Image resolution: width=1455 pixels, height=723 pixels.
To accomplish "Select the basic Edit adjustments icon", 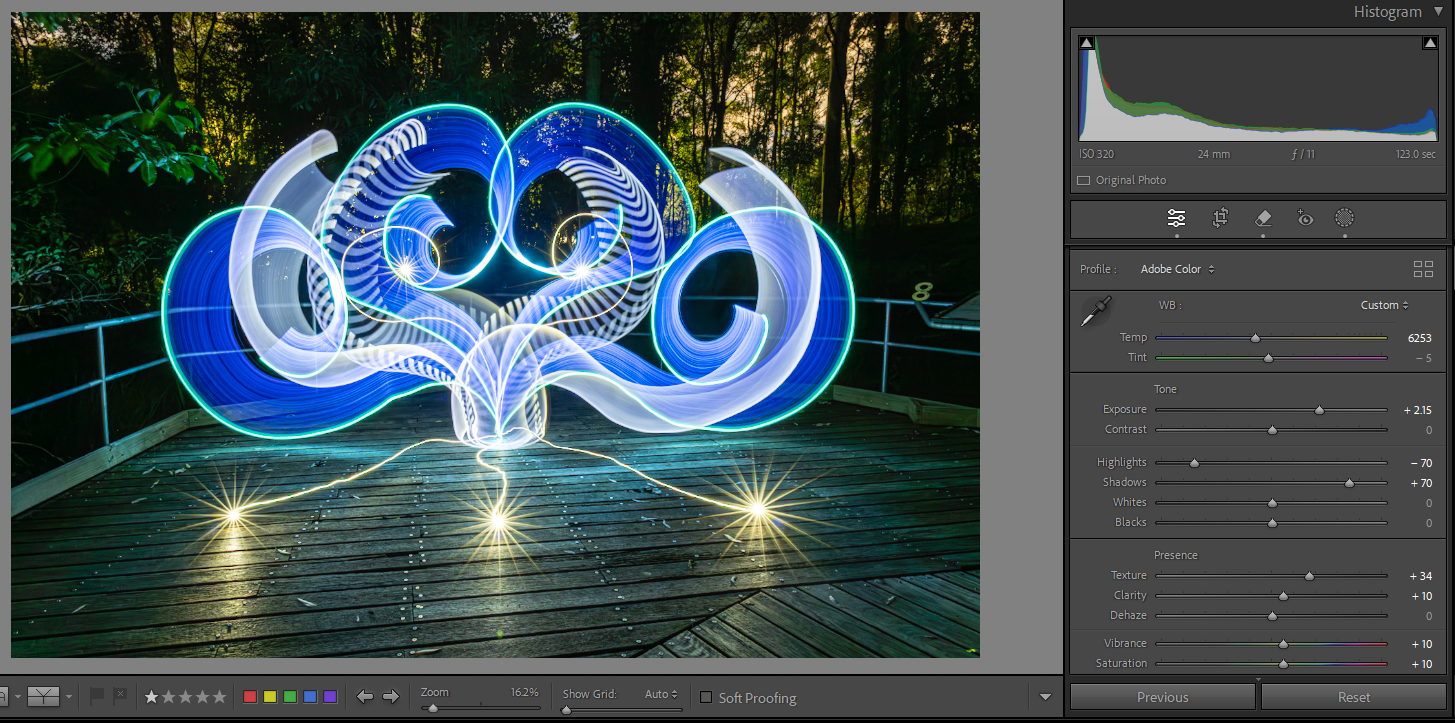I will click(1176, 219).
